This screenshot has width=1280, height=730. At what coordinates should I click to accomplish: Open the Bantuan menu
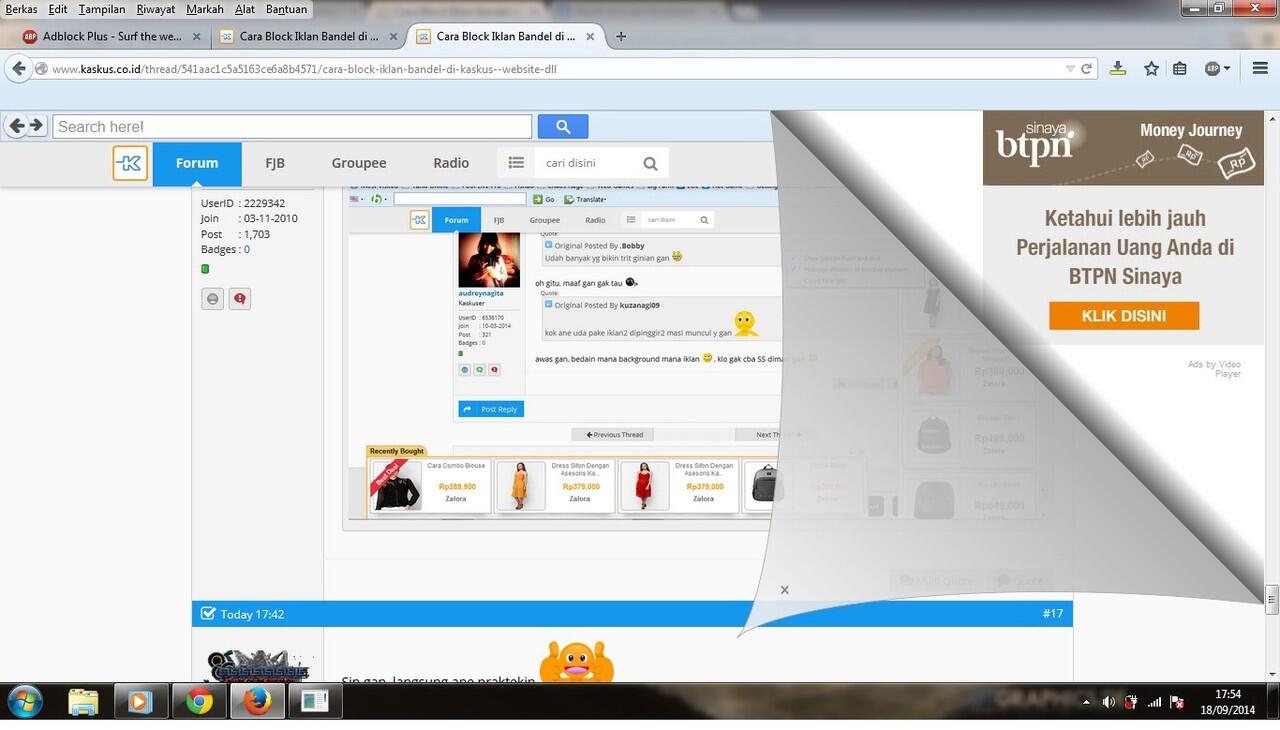(x=286, y=9)
